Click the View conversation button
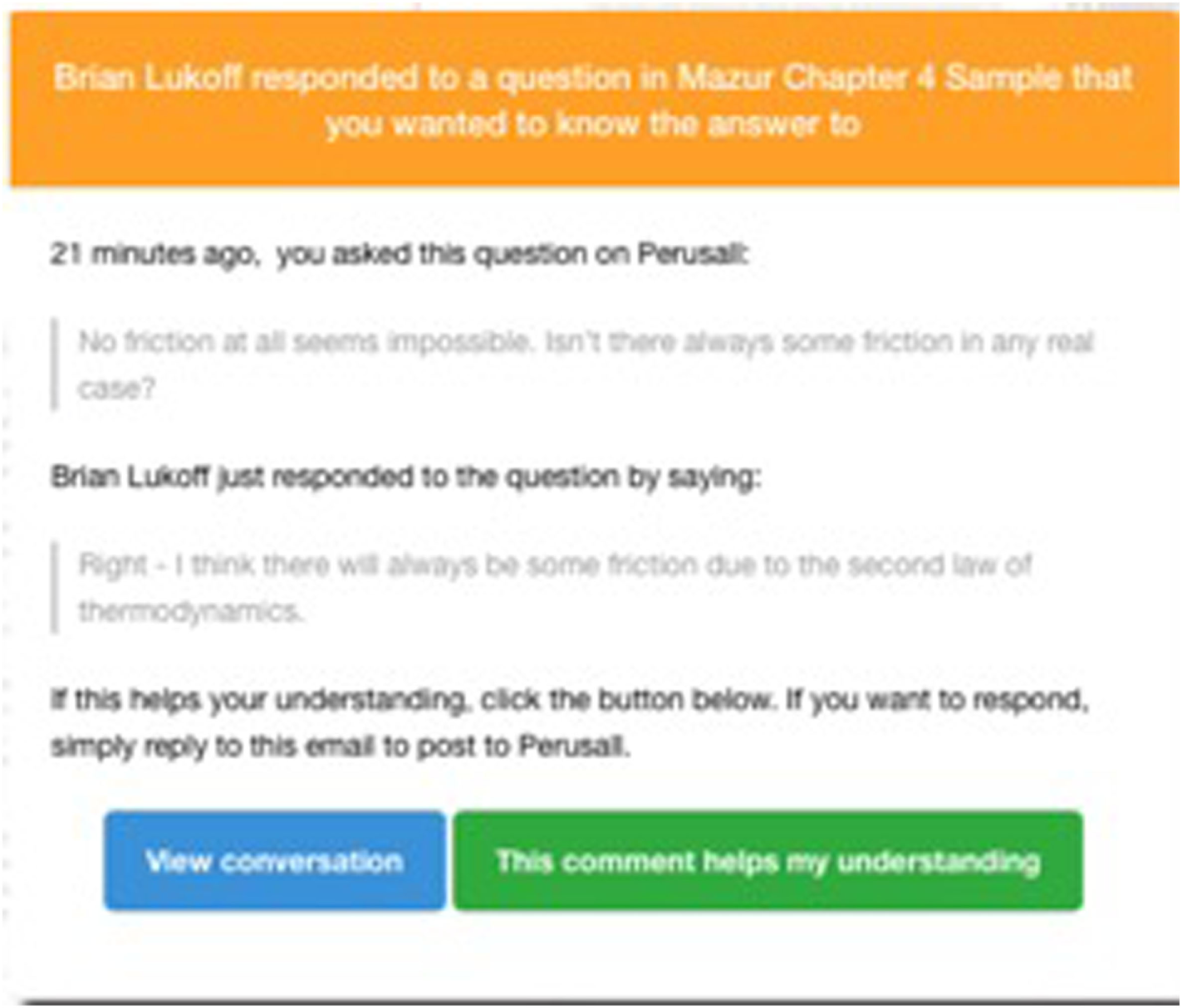 point(274,861)
